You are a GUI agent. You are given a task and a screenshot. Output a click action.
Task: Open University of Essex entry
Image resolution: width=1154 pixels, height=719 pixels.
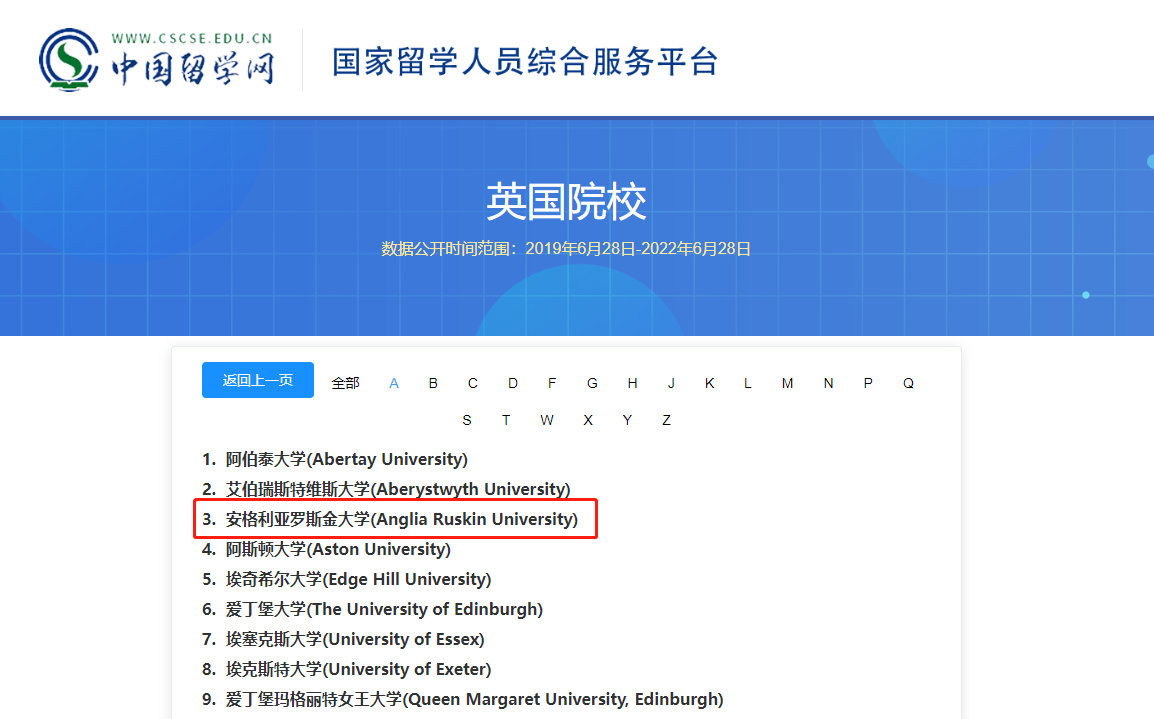point(354,639)
